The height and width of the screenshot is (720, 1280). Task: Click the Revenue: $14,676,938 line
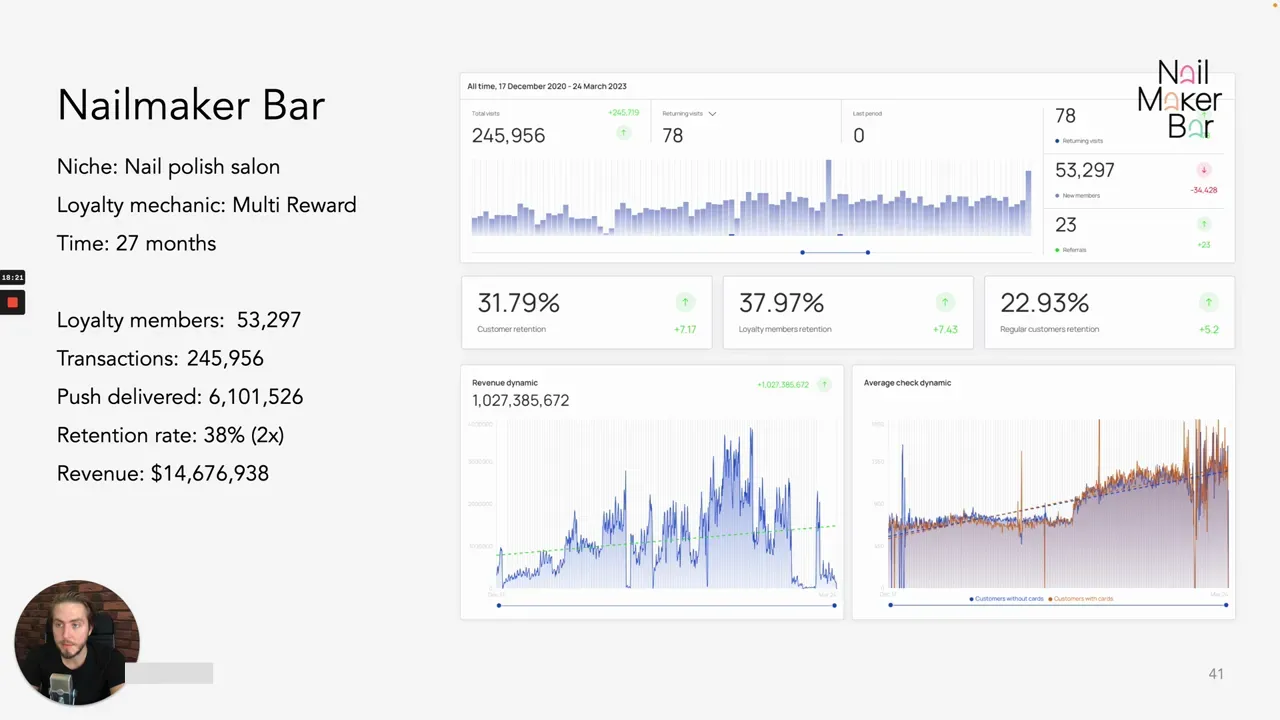(x=163, y=473)
